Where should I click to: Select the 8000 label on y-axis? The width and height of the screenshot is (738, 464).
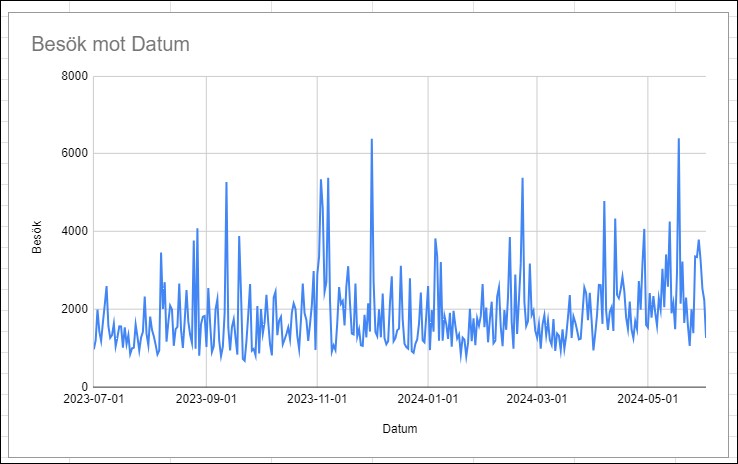tap(75, 76)
